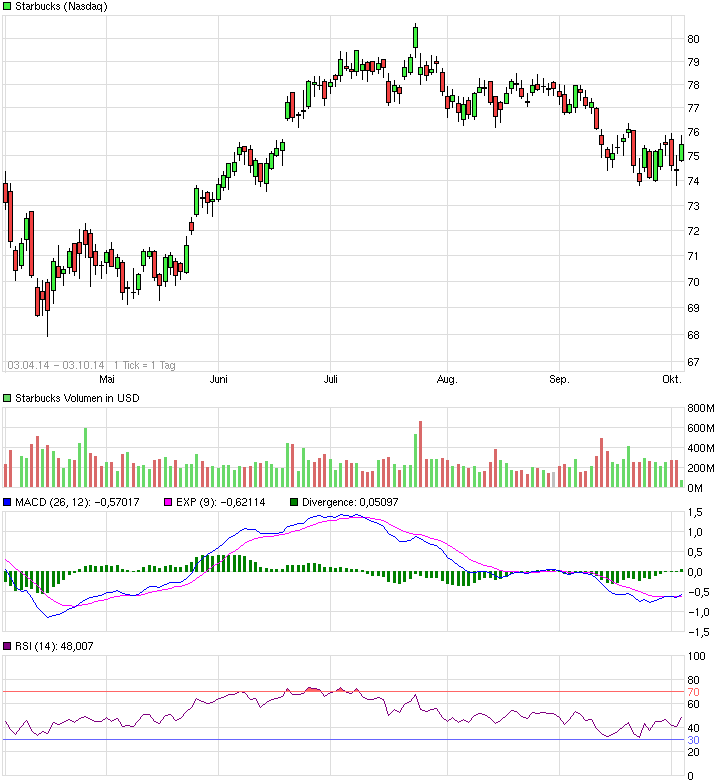Click the highest candlestick in late July
The image size is (726, 784).
click(x=416, y=38)
